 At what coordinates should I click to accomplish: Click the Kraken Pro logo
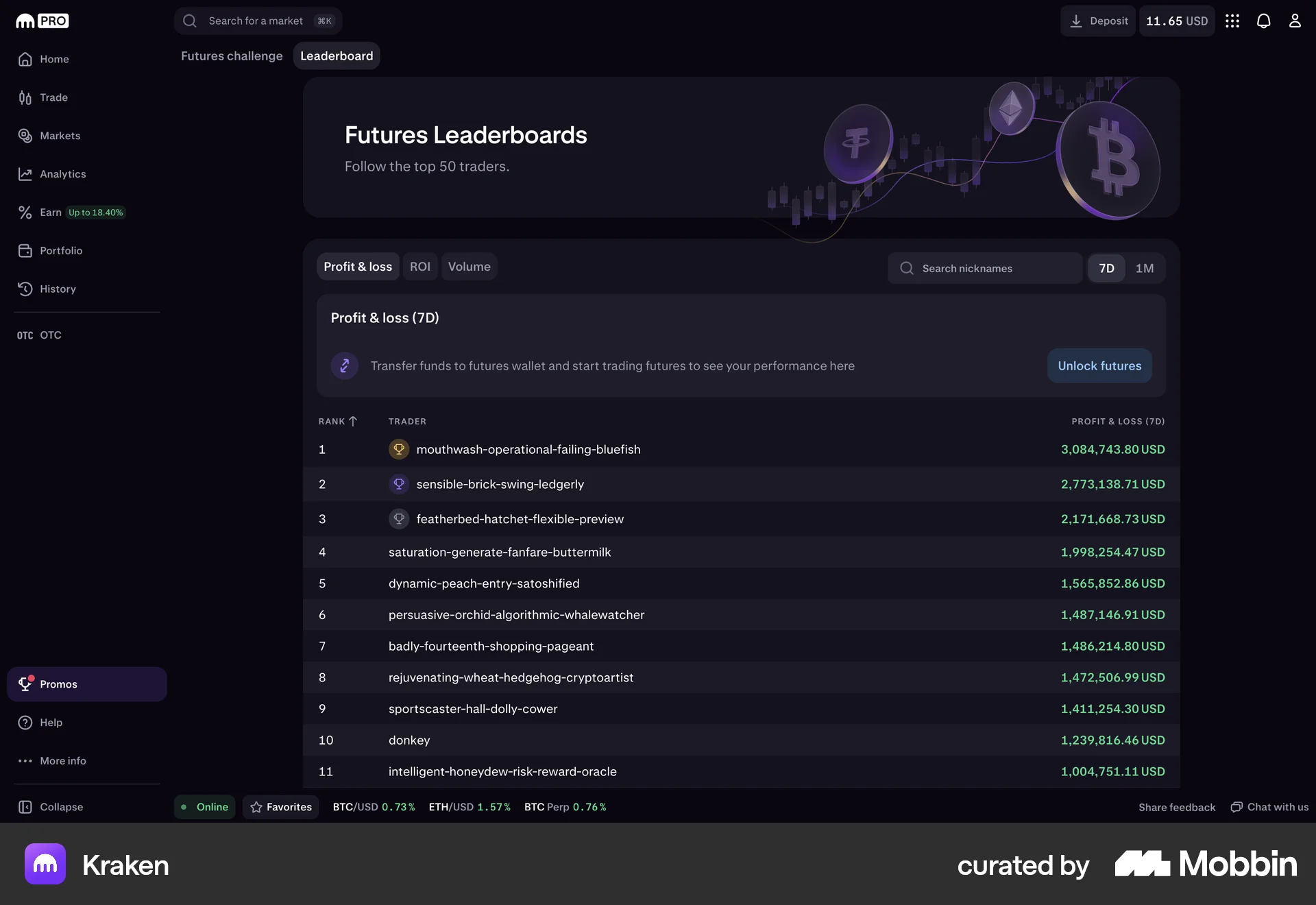41,21
